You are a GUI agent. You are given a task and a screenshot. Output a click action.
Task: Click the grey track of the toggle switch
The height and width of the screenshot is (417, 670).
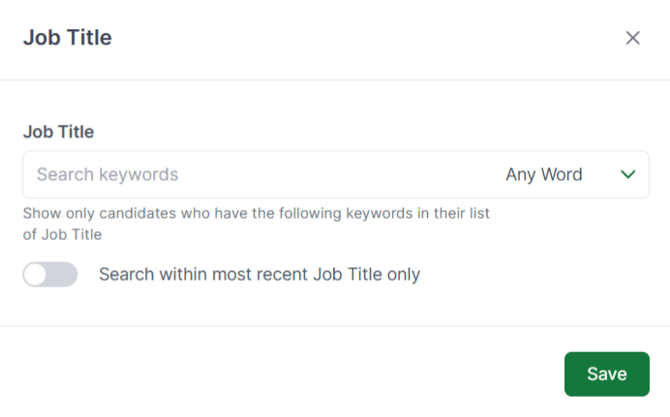(x=63, y=274)
